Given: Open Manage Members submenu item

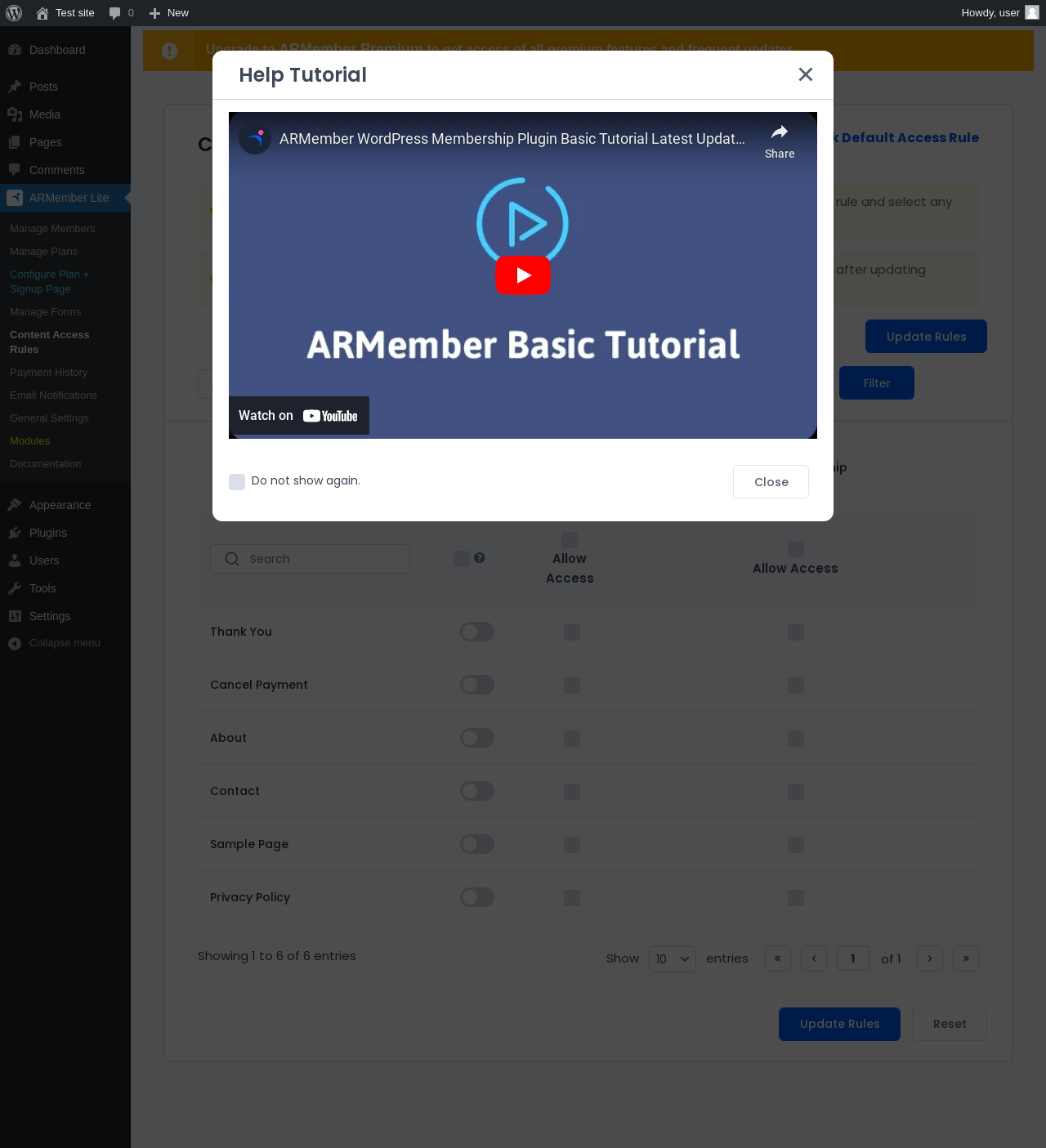Looking at the screenshot, I should pos(52,229).
